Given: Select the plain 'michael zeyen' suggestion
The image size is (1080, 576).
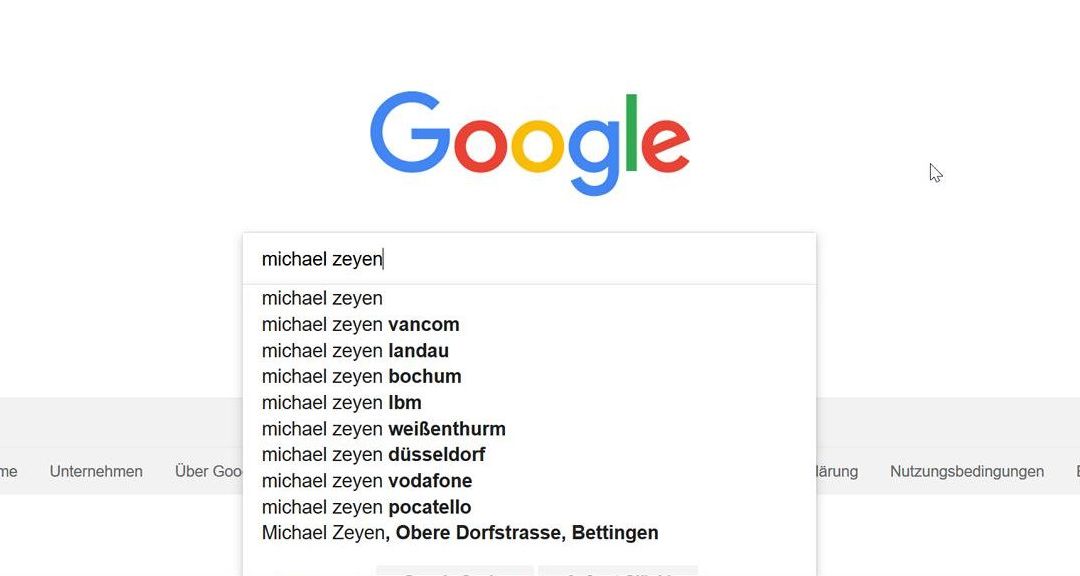Looking at the screenshot, I should coord(530,298).
